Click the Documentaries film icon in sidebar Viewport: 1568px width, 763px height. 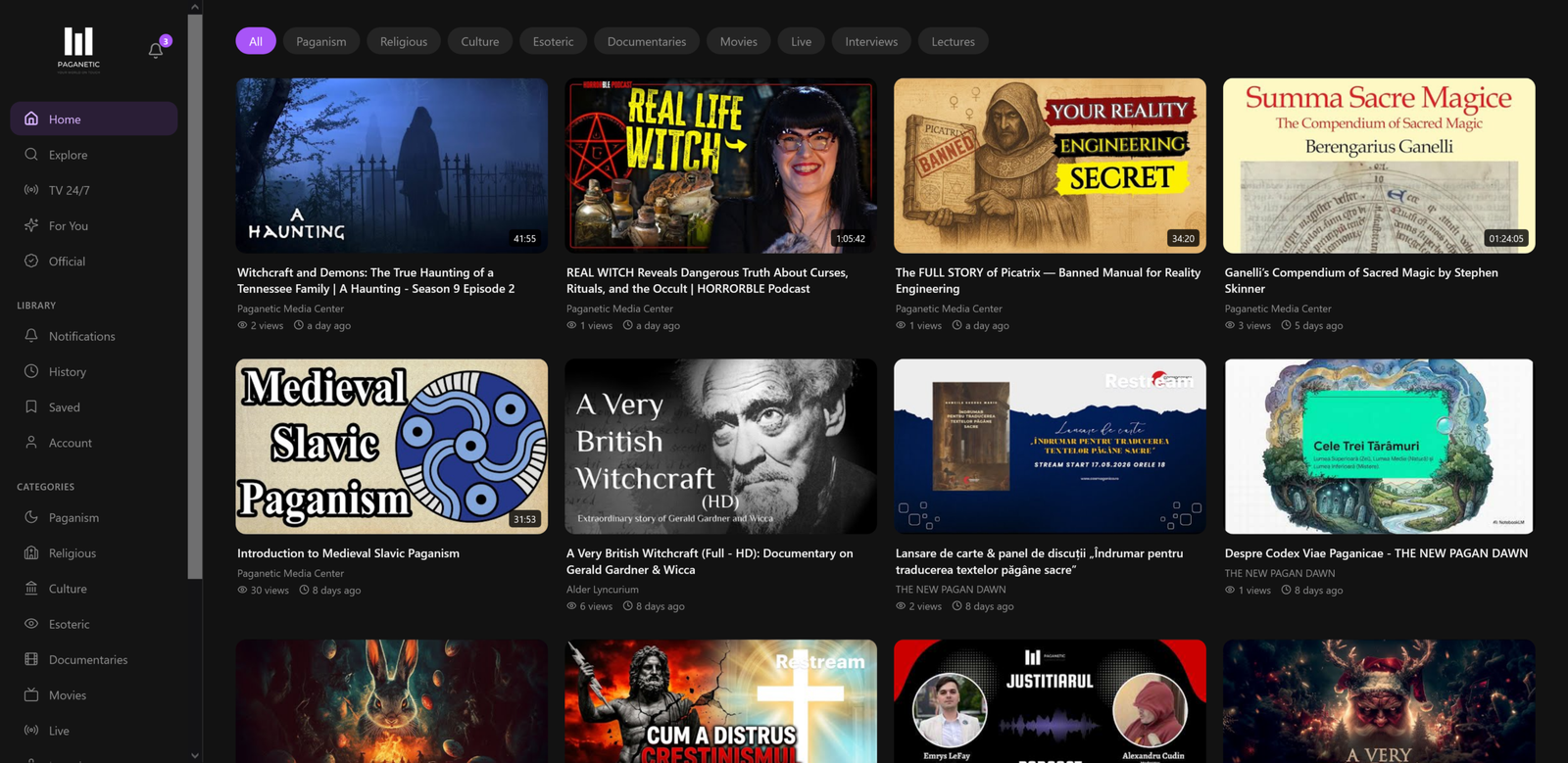(x=31, y=659)
